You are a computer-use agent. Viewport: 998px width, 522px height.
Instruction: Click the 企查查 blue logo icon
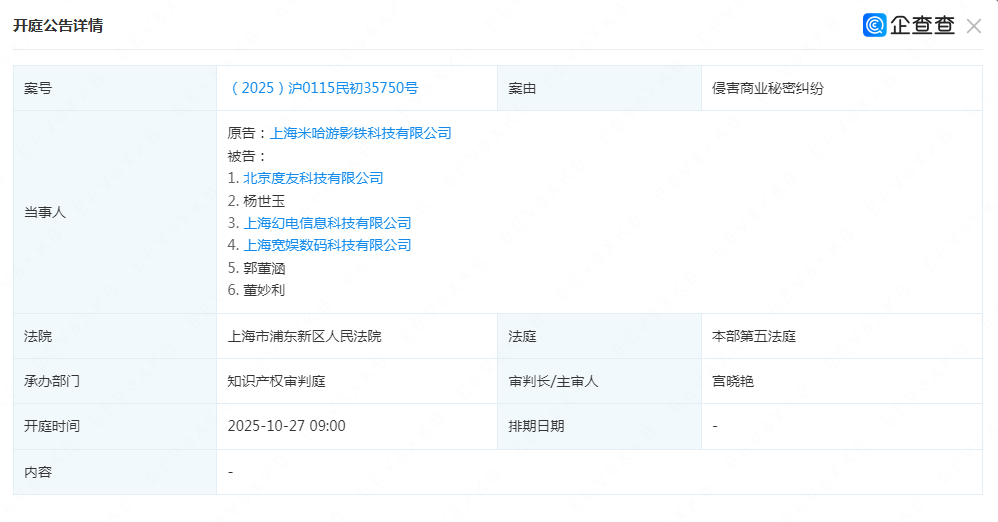click(875, 26)
